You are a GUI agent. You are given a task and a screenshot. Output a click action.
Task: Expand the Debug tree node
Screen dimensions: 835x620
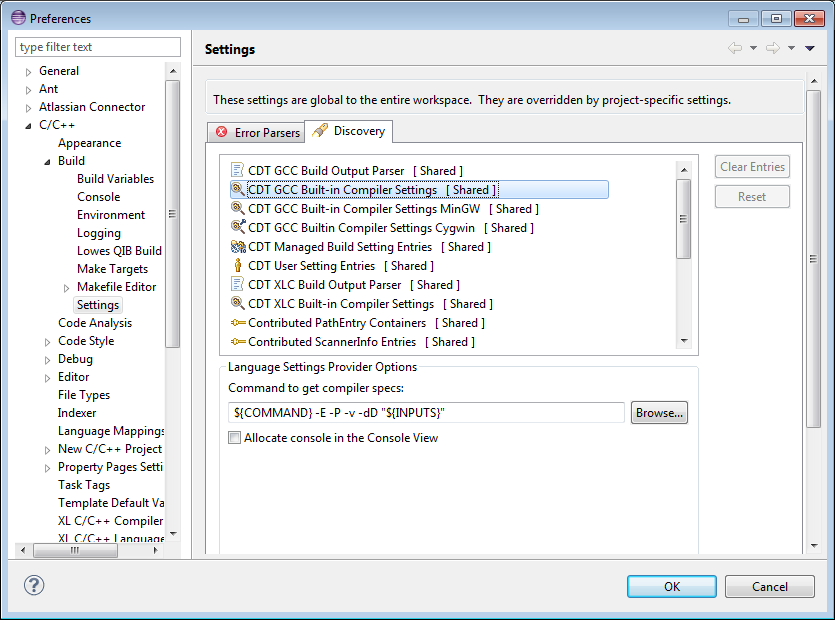click(47, 360)
